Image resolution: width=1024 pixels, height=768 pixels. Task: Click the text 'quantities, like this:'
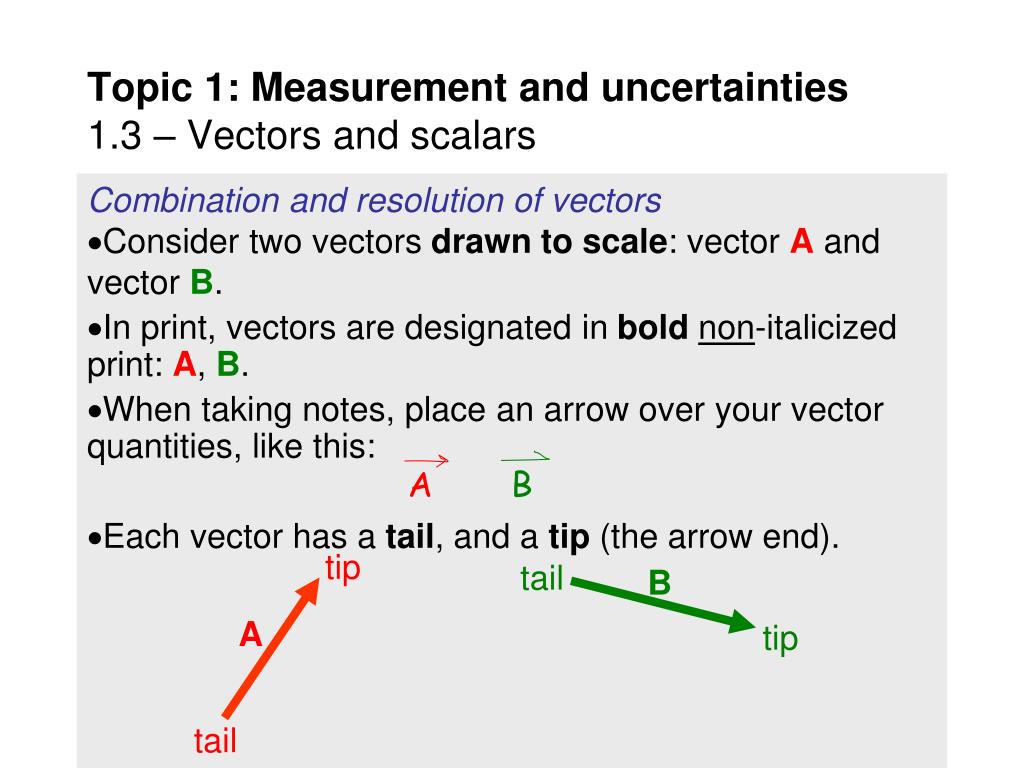(231, 447)
